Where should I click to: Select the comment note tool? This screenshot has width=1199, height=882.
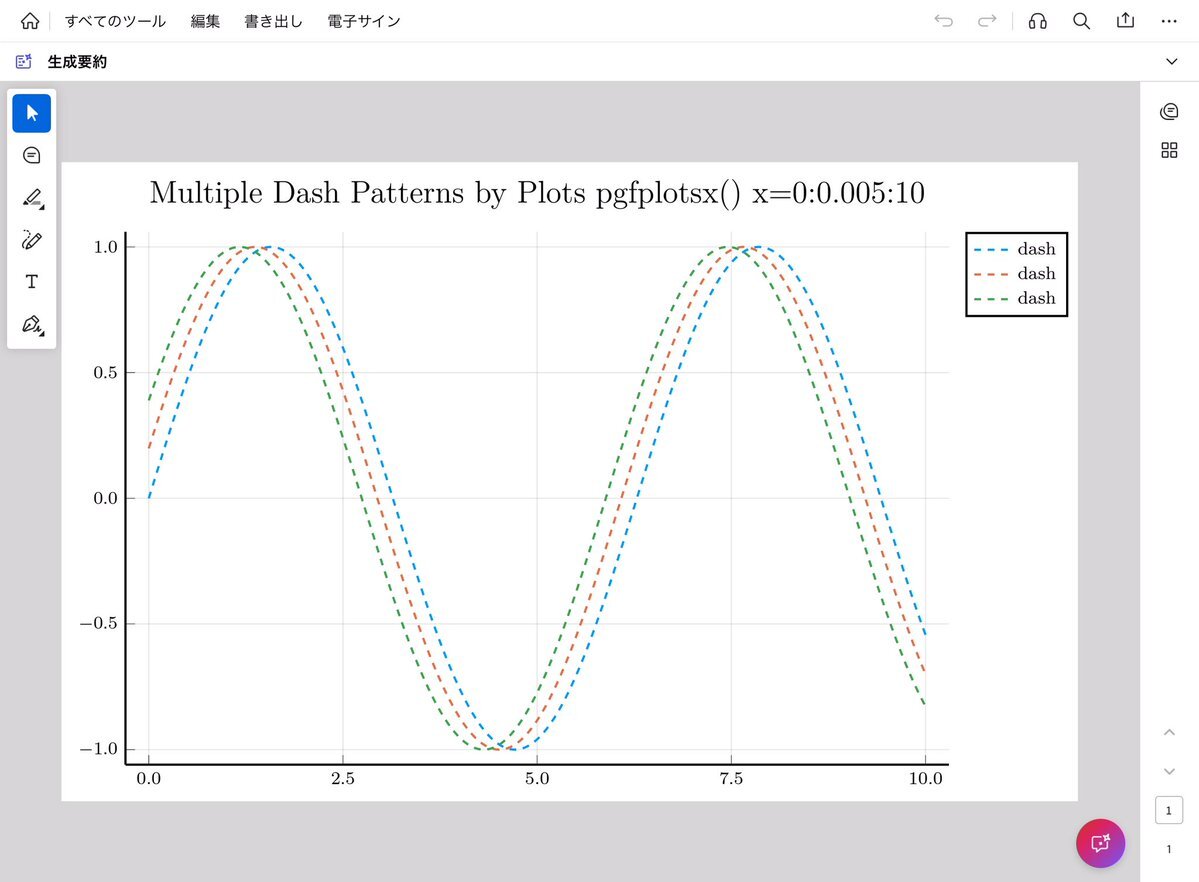pyautogui.click(x=31, y=155)
